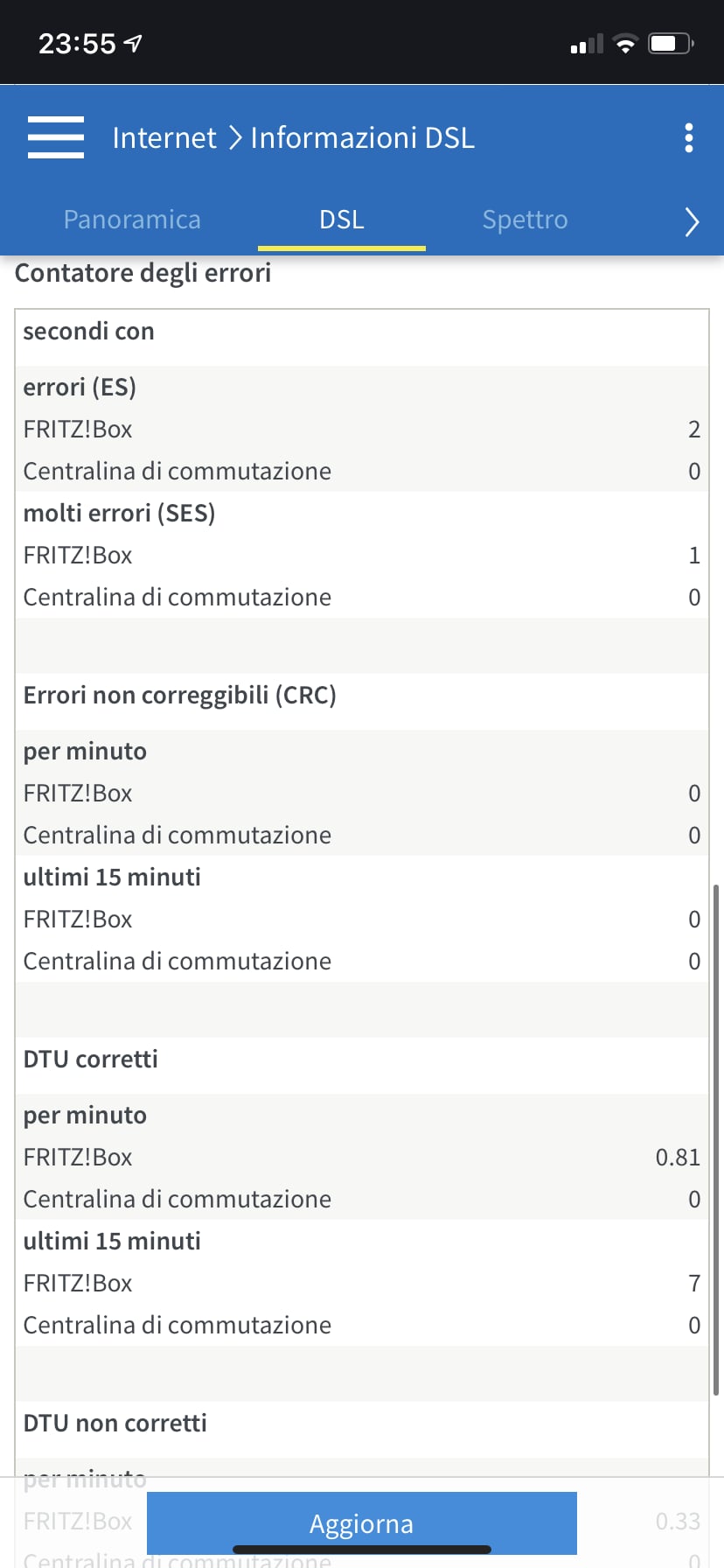Screen dimensions: 724x1568
Task: Open the hamburger navigation menu
Action: [x=56, y=137]
